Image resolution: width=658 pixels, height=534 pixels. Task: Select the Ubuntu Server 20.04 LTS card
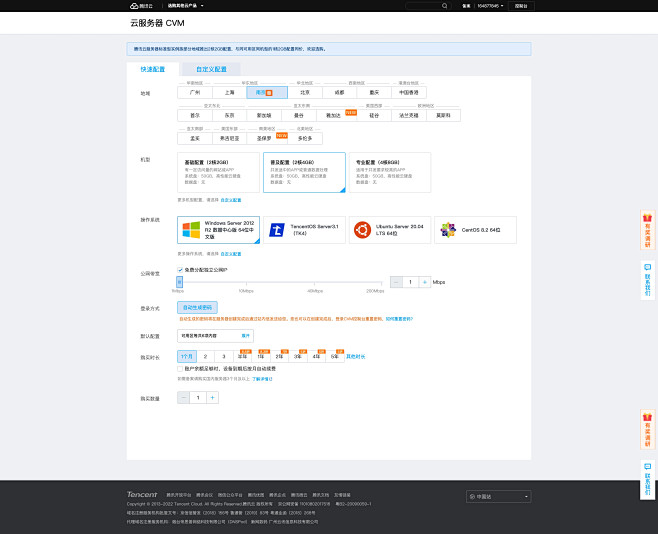[x=390, y=230]
